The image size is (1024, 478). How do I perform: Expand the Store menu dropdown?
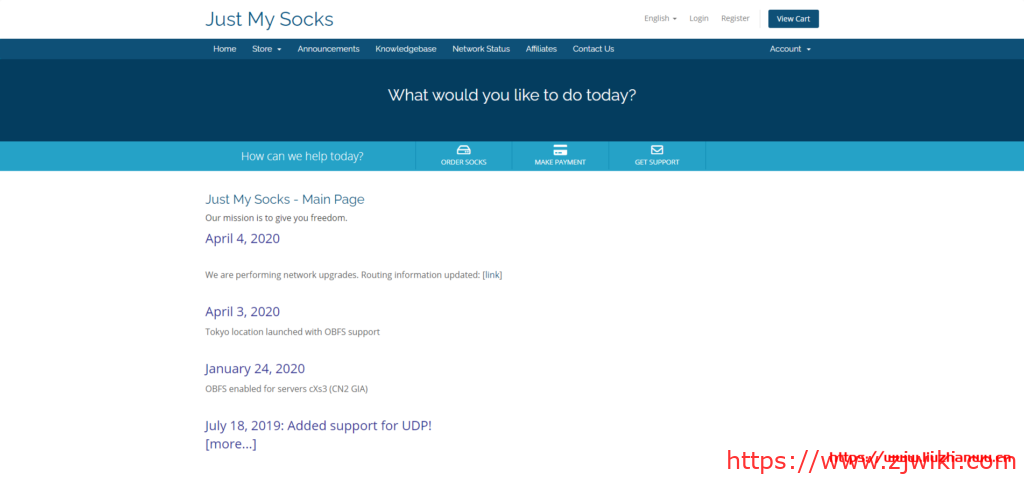(266, 49)
